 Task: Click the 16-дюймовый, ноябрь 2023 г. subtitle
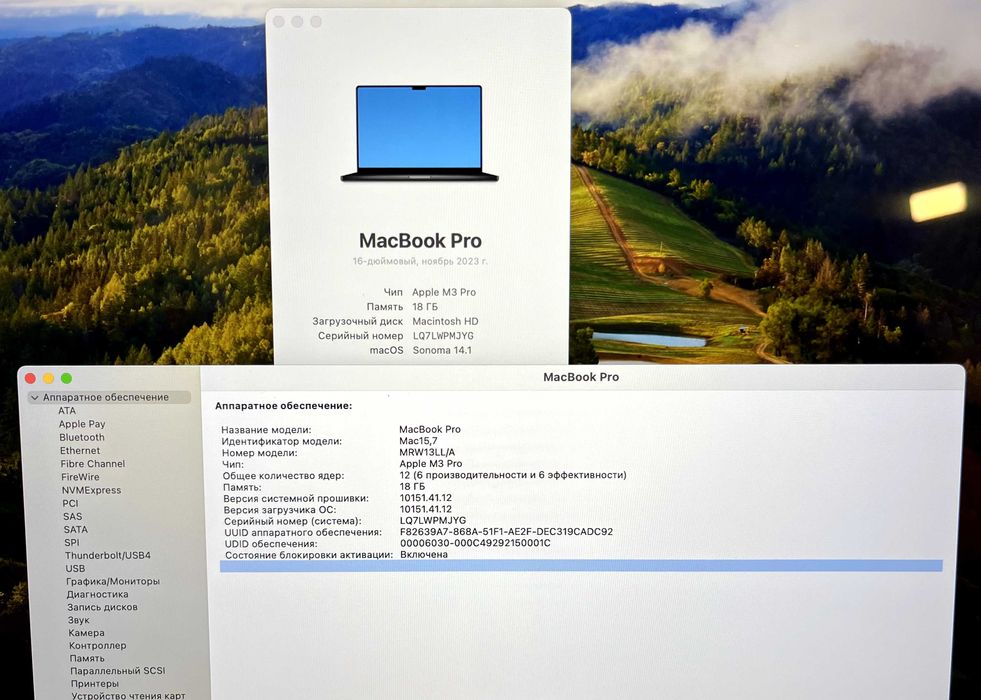click(x=420, y=261)
